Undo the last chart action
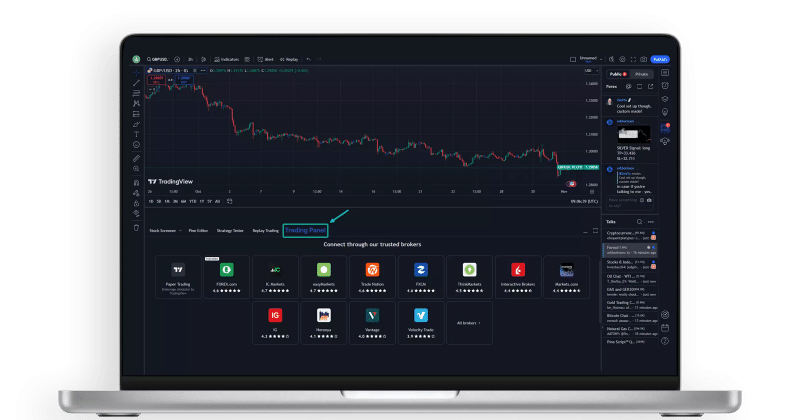The height and width of the screenshot is (420, 800). [x=309, y=59]
